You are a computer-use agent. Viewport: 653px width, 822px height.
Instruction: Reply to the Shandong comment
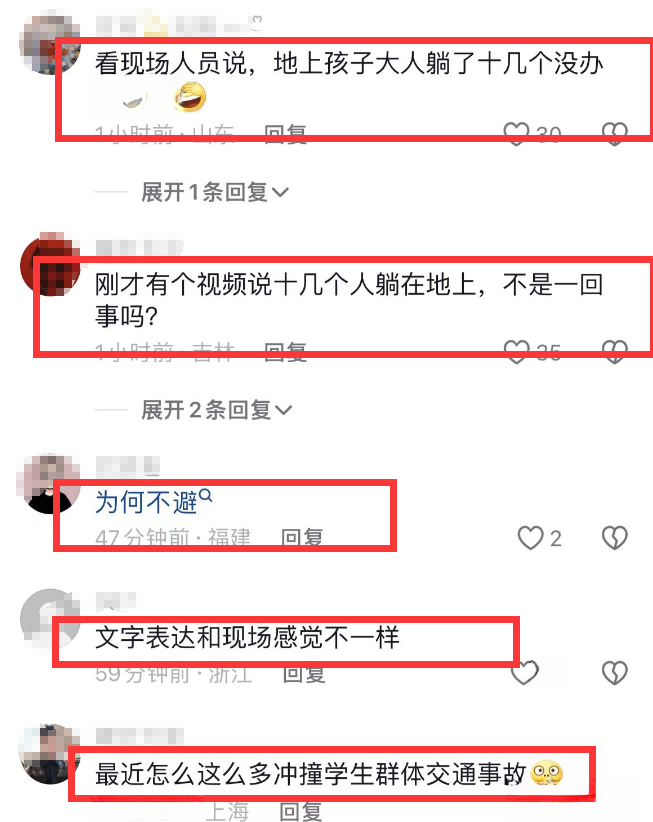click(285, 134)
